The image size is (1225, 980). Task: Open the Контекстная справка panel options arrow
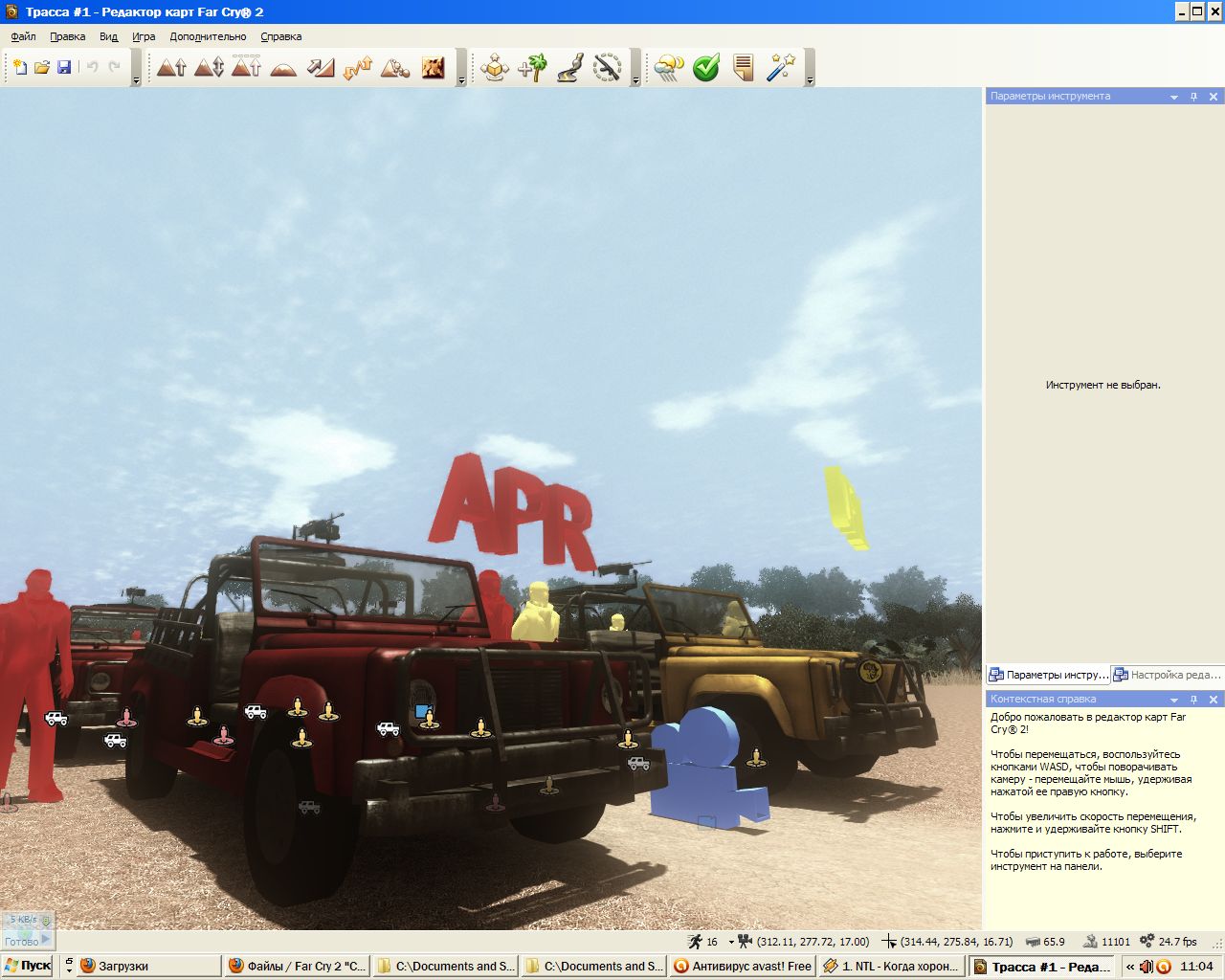coord(1174,700)
